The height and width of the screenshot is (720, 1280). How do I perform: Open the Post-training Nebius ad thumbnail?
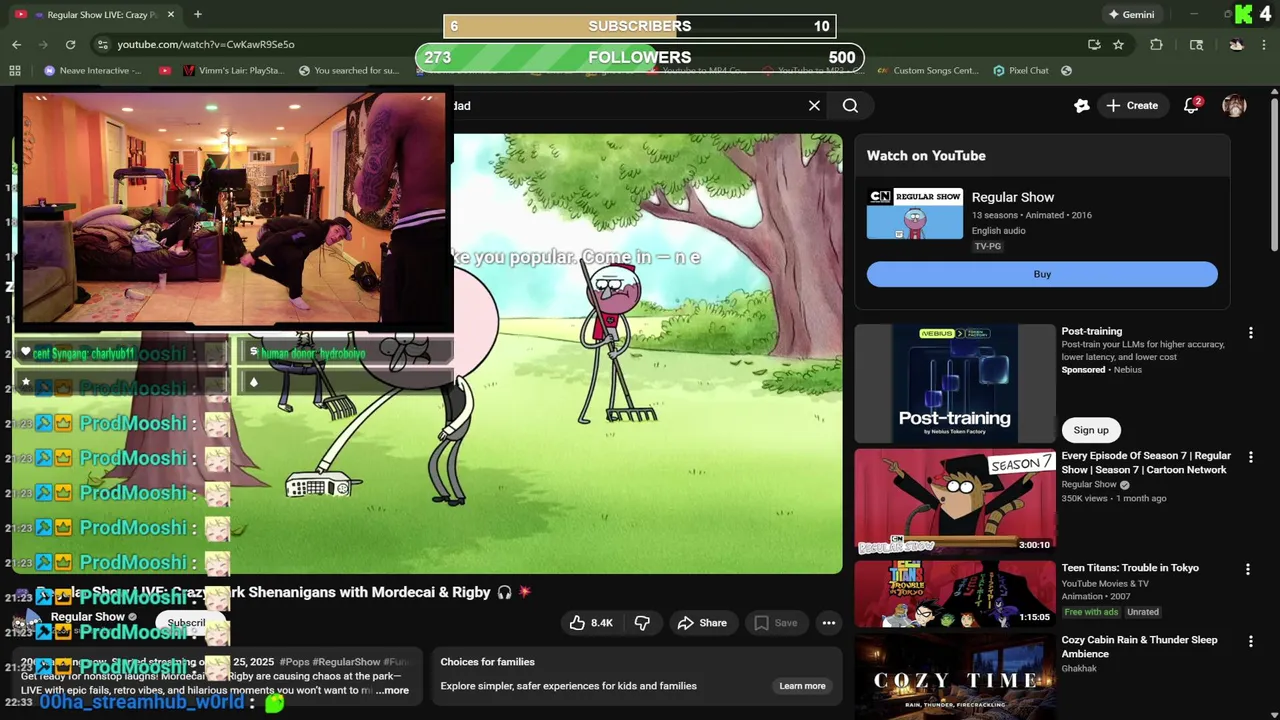click(955, 383)
